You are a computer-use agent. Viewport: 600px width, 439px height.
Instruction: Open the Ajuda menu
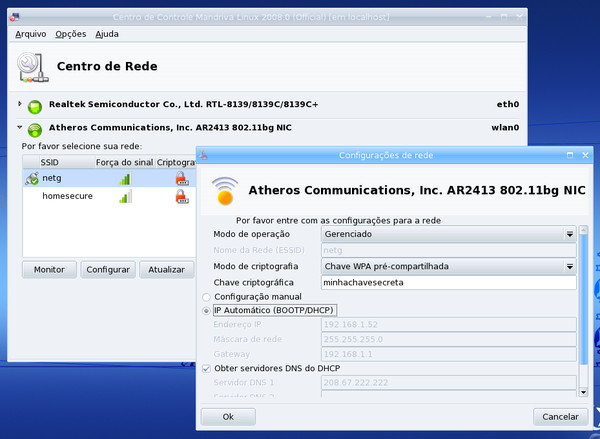[x=107, y=34]
